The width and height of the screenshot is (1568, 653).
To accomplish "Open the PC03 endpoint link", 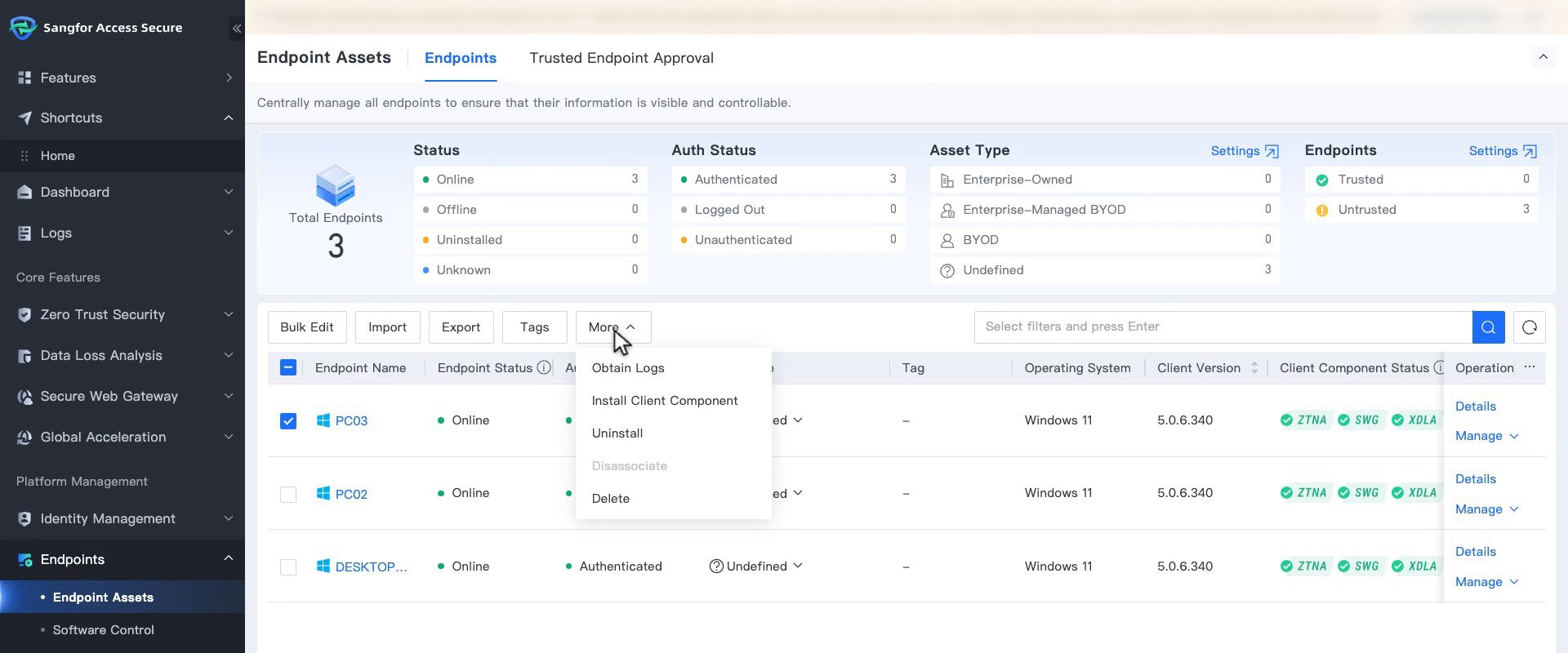I will (351, 421).
